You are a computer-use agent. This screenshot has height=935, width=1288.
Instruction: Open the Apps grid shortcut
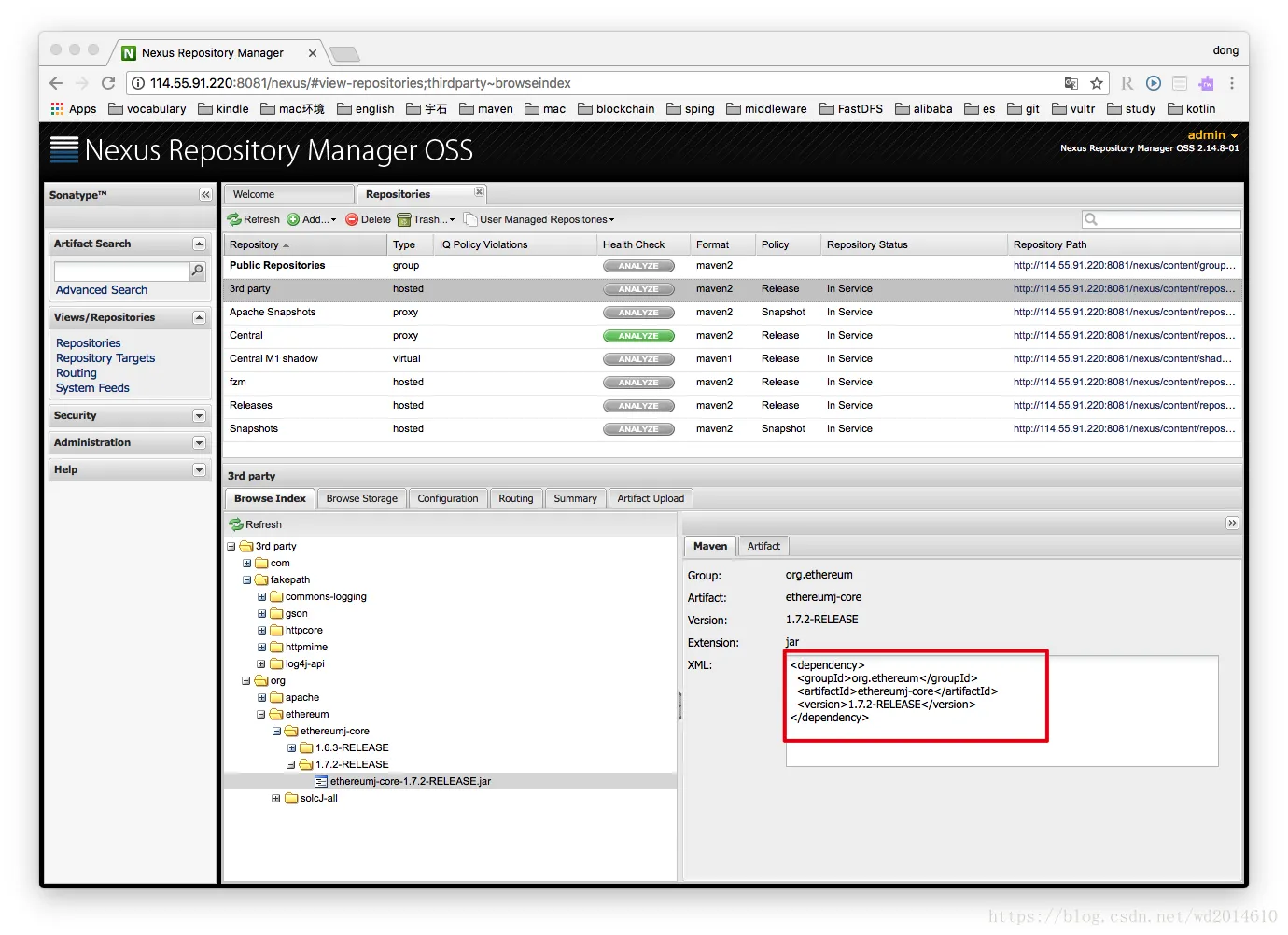(x=73, y=108)
